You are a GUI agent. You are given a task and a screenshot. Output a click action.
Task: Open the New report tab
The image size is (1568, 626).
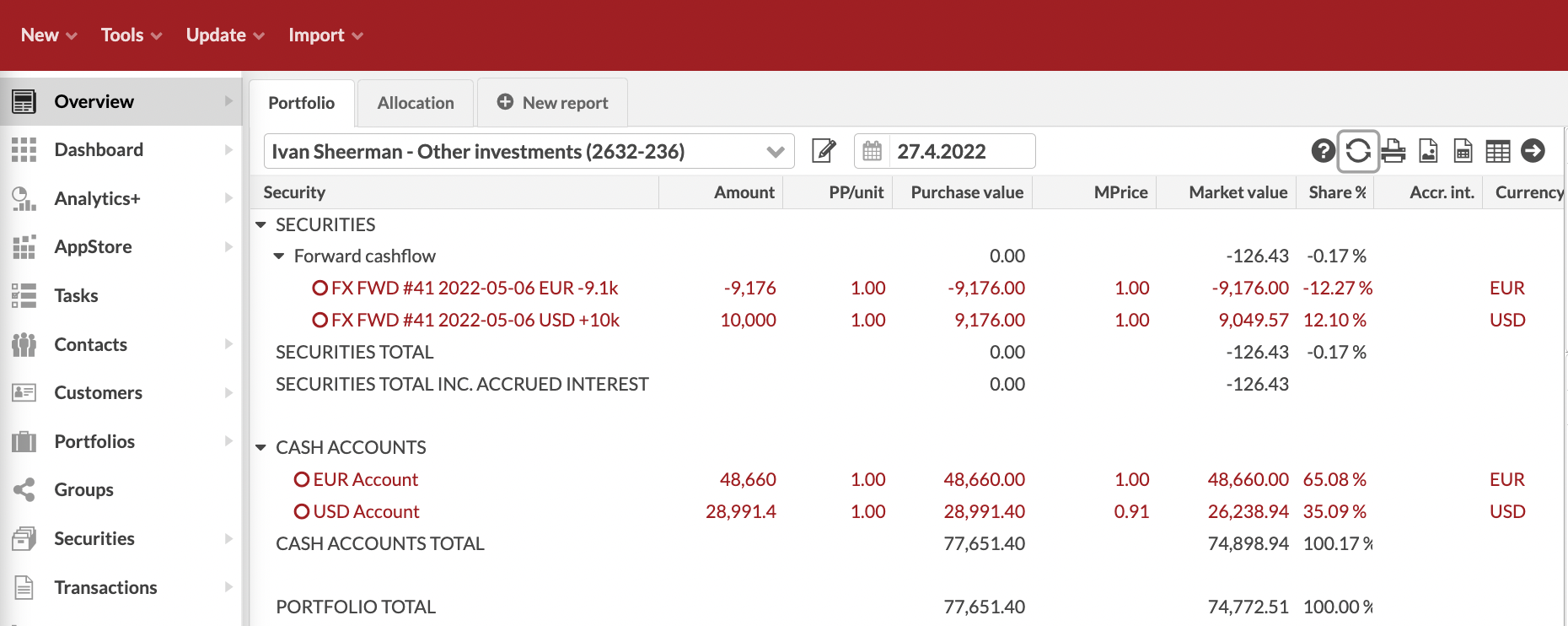pyautogui.click(x=552, y=103)
